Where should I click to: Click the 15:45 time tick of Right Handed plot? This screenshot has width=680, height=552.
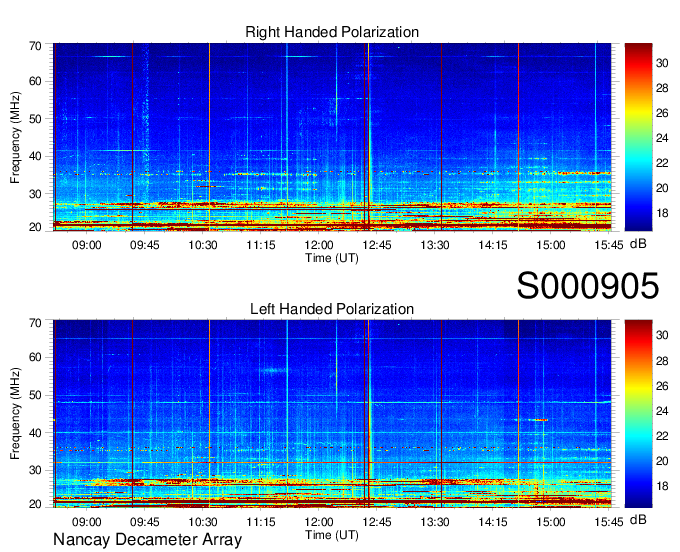(609, 245)
